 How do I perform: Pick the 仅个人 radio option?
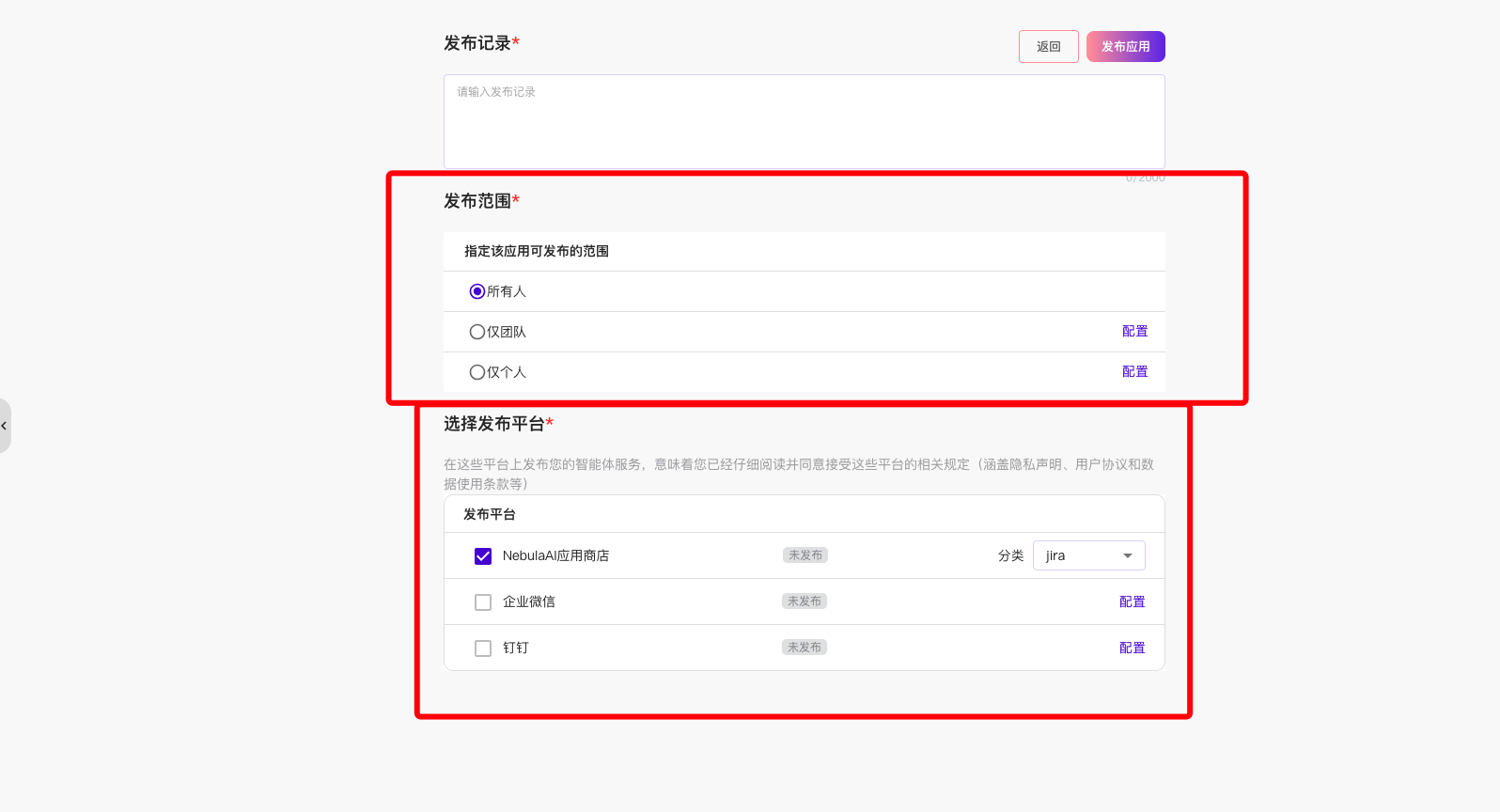tap(477, 372)
